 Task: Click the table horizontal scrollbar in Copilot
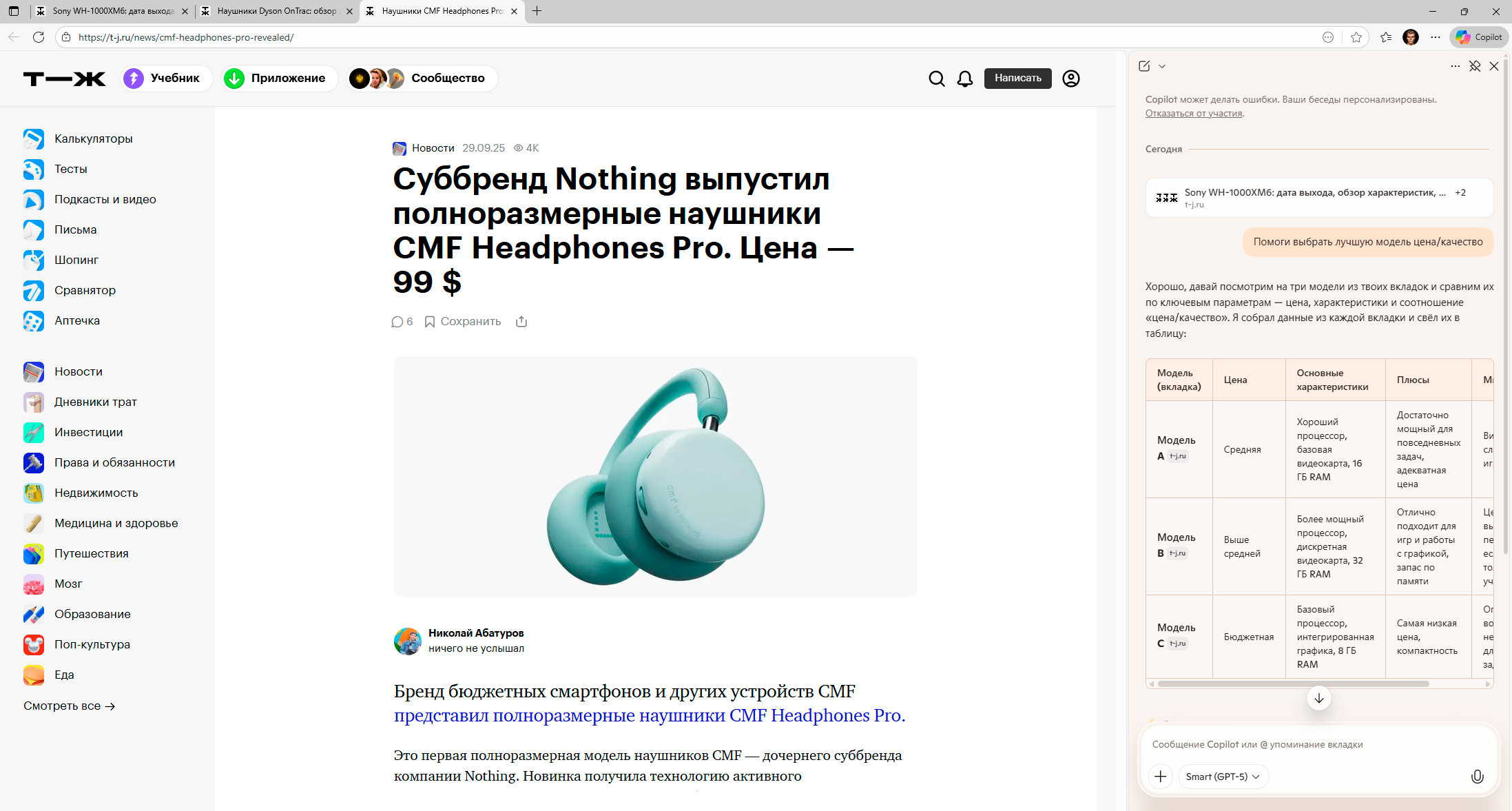click(1293, 684)
